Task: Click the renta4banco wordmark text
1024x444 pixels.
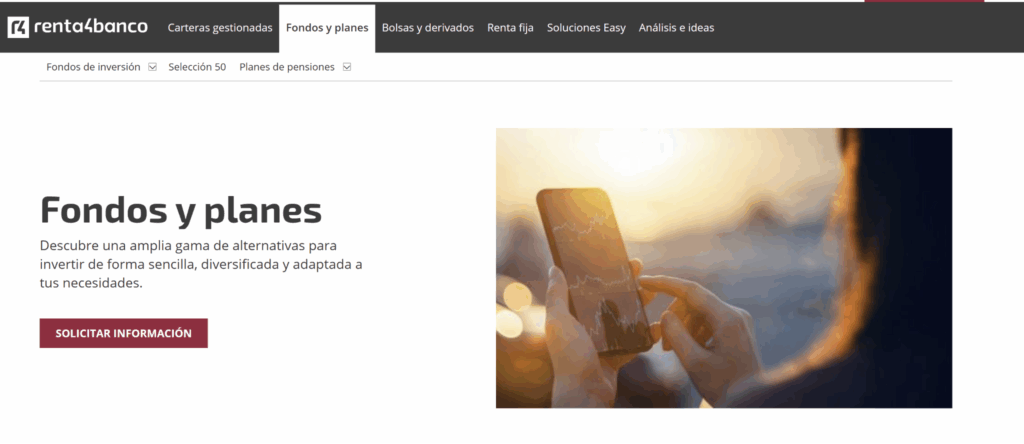Action: coord(91,27)
